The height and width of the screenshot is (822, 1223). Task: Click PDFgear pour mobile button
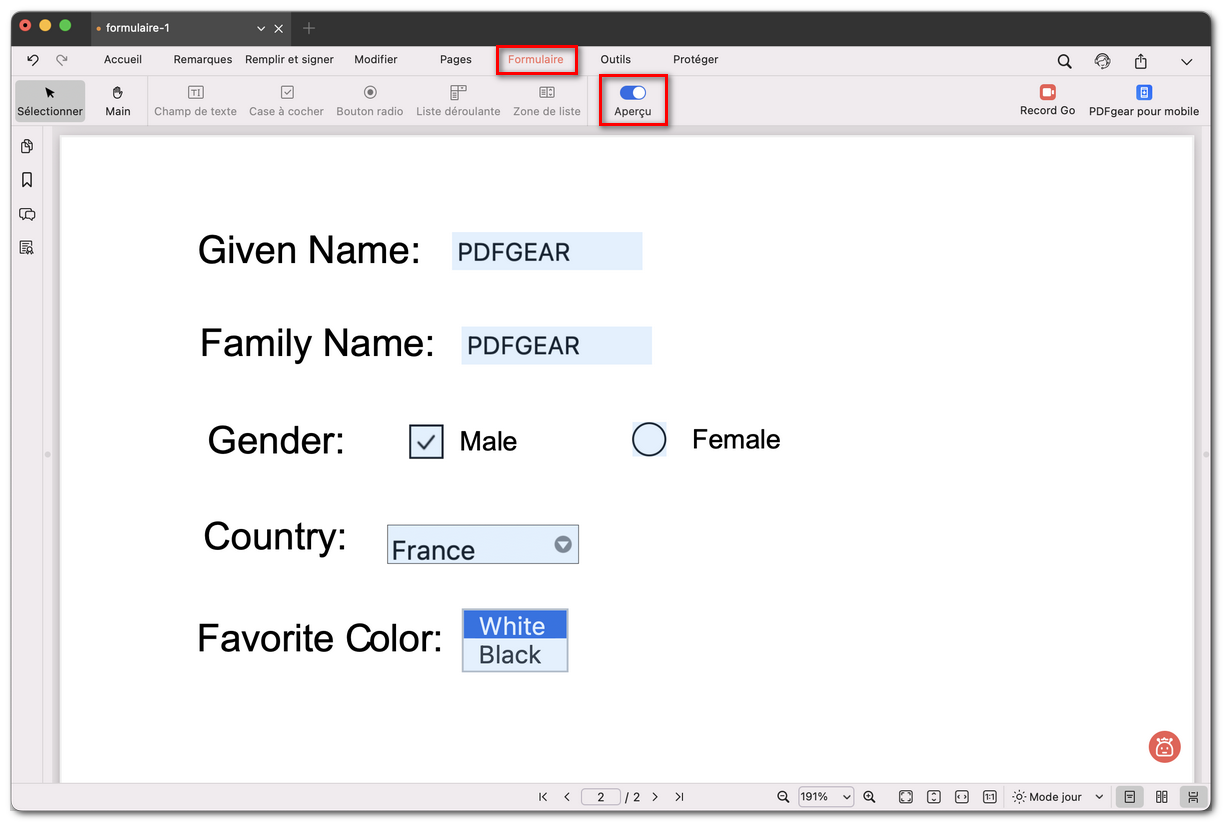(x=1143, y=100)
